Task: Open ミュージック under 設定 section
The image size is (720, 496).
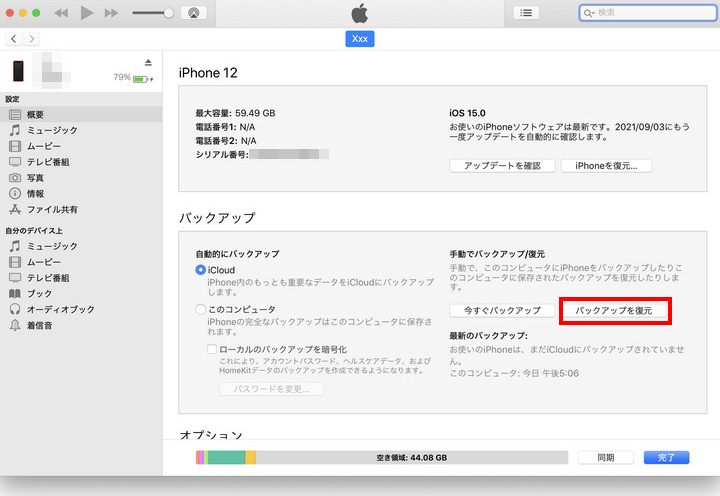Action: (x=81, y=130)
